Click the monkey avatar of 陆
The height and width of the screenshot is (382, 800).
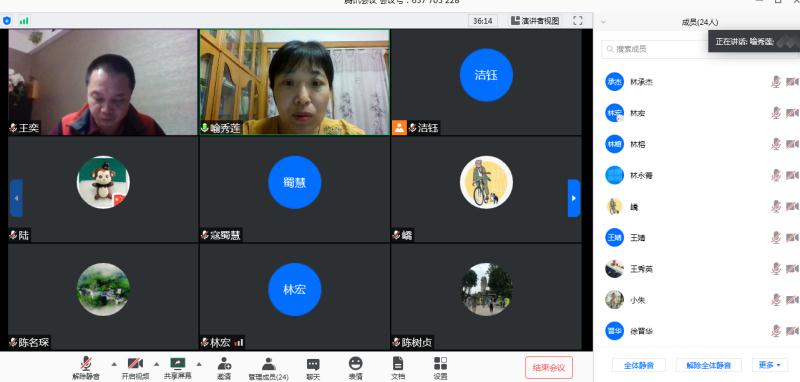tap(103, 182)
